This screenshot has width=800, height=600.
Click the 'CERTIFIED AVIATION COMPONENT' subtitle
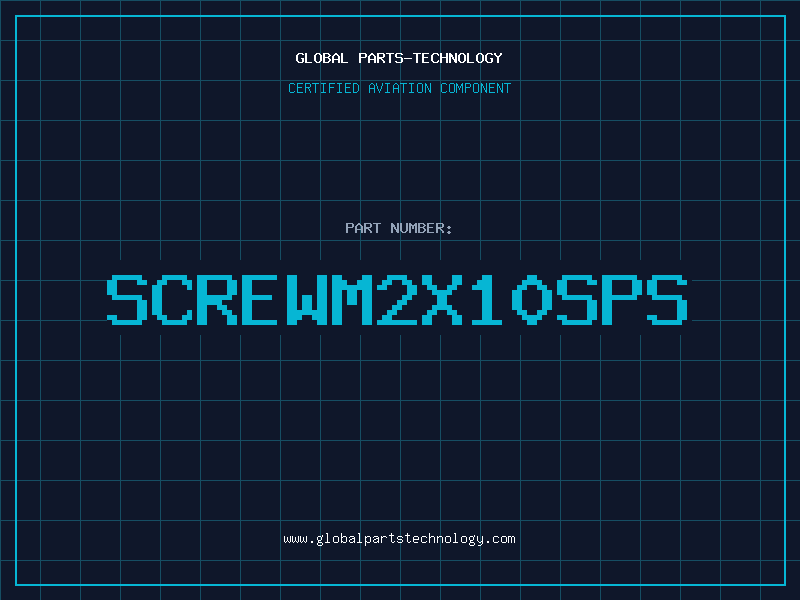pyautogui.click(x=399, y=88)
